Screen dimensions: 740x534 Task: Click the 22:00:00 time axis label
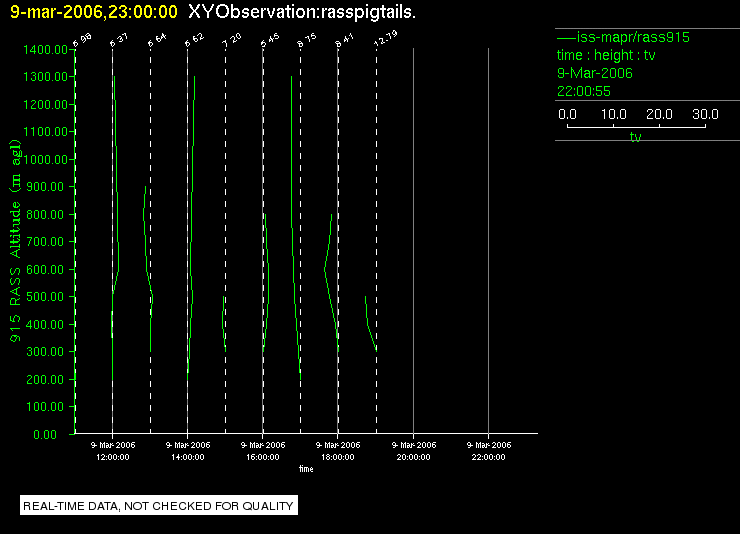click(488, 457)
